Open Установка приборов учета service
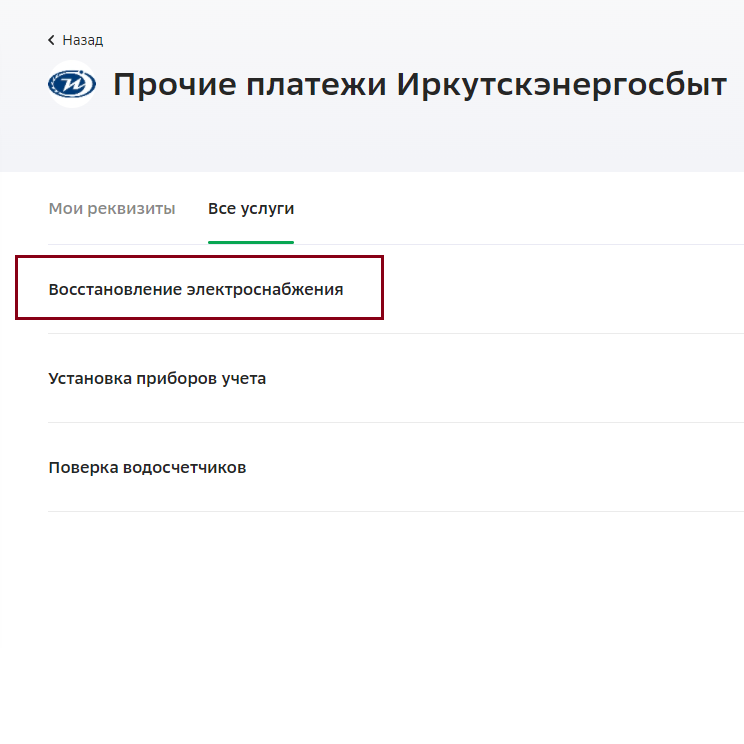Image resolution: width=744 pixels, height=744 pixels. 157,378
